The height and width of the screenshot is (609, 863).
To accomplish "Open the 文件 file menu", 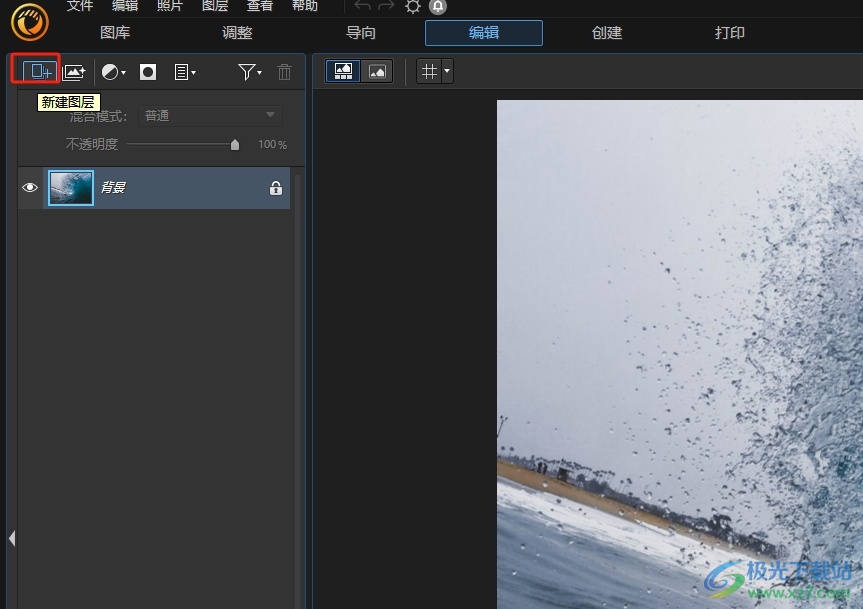I will pos(80,6).
